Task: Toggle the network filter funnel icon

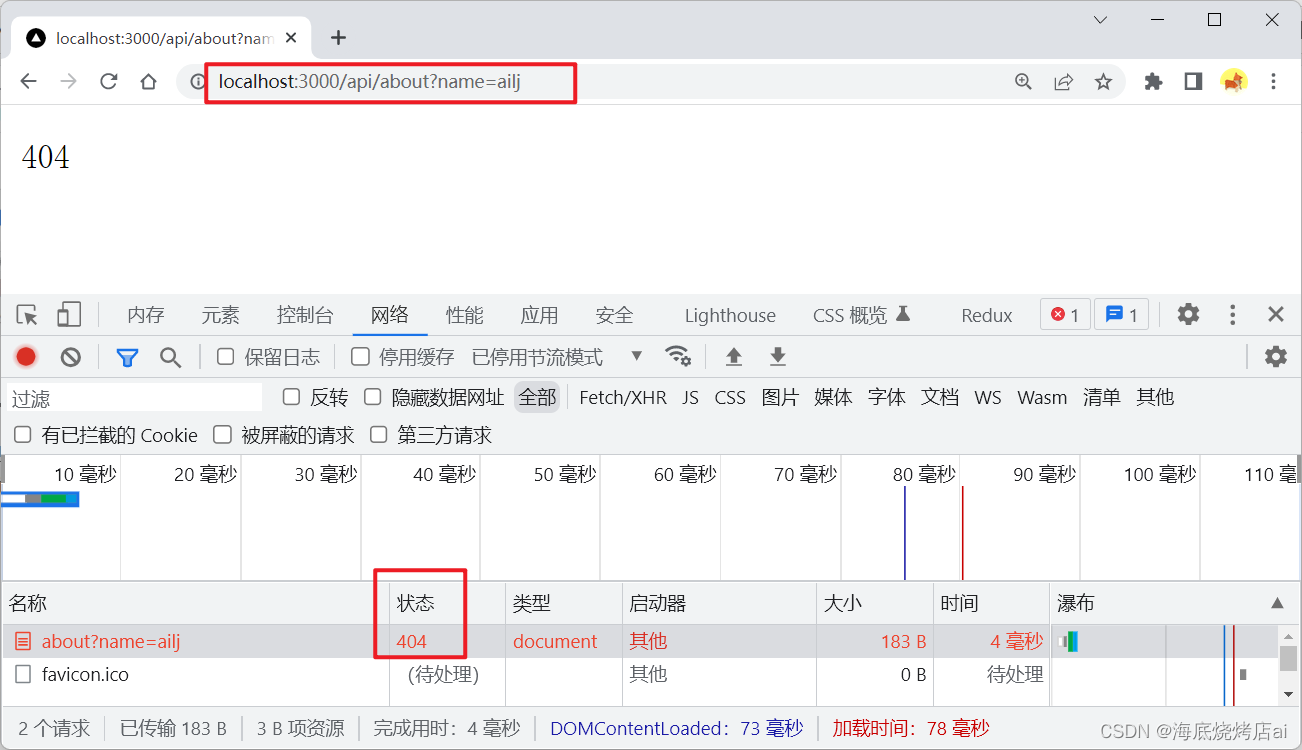Action: (127, 357)
